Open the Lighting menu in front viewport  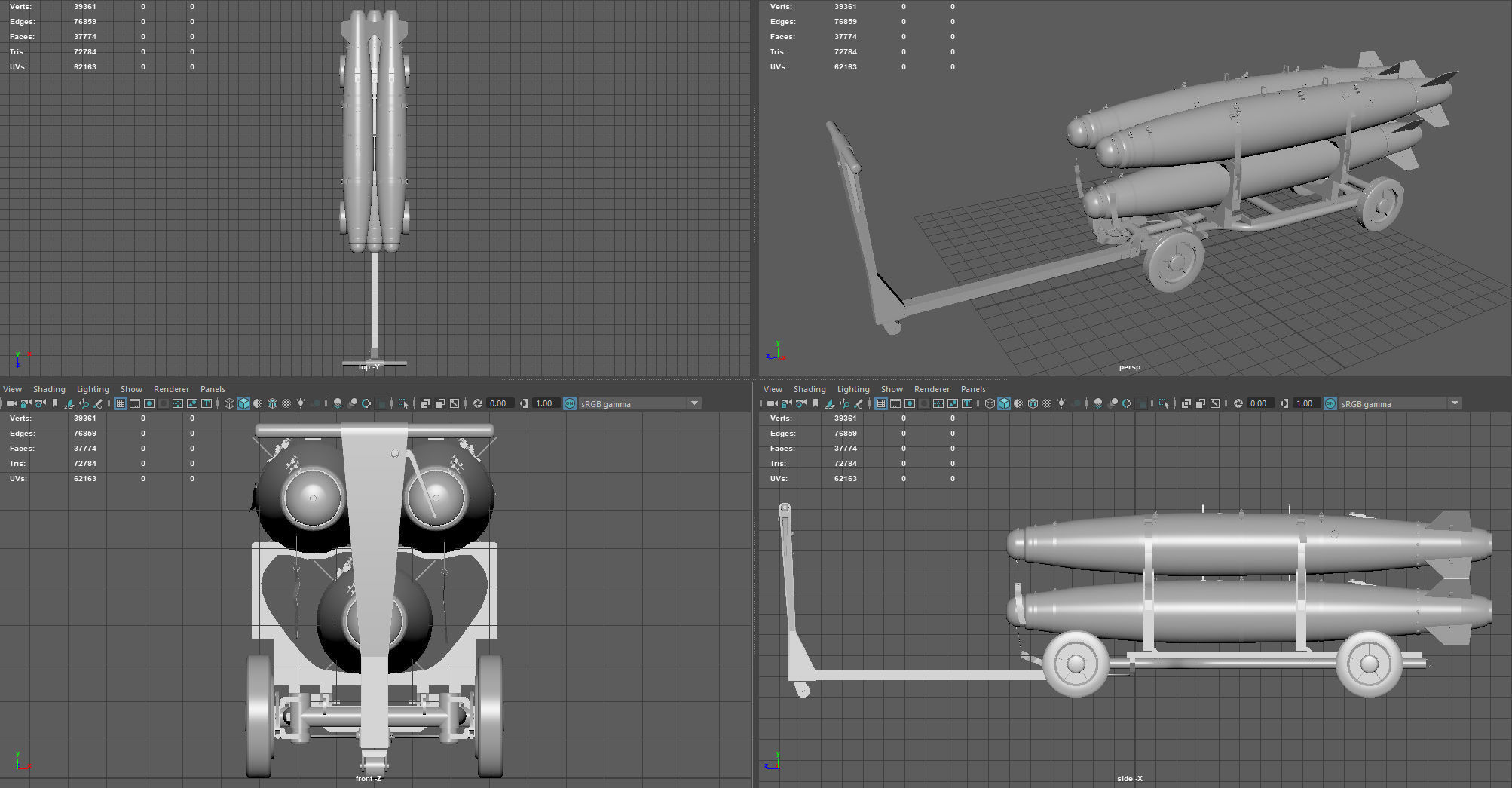pos(93,389)
